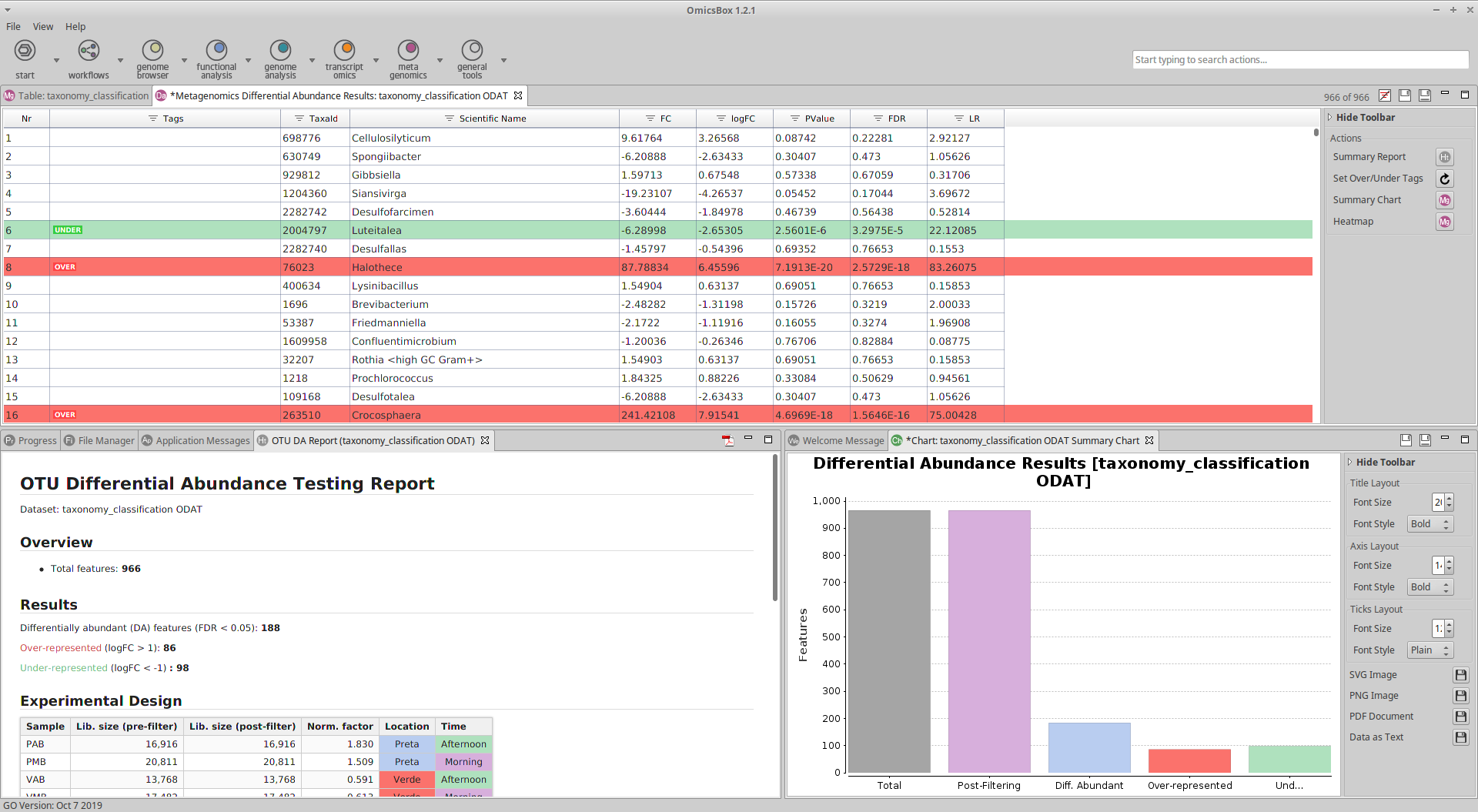Open the metagenomics toolbar icon
Image resolution: width=1478 pixels, height=812 pixels.
point(408,52)
